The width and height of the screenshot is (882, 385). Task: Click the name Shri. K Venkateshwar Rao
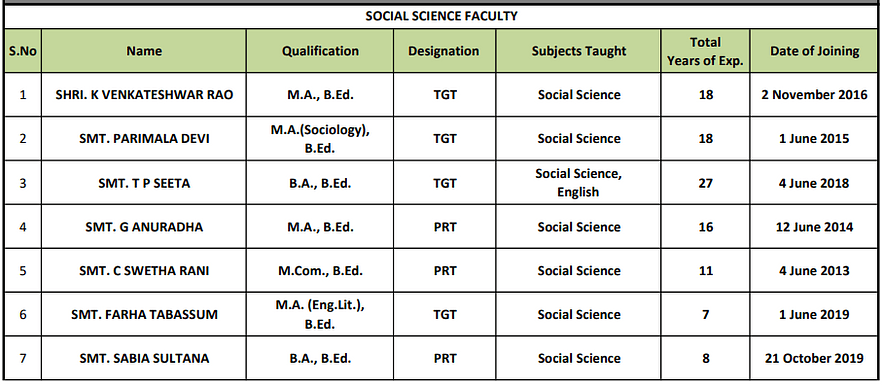click(x=144, y=95)
